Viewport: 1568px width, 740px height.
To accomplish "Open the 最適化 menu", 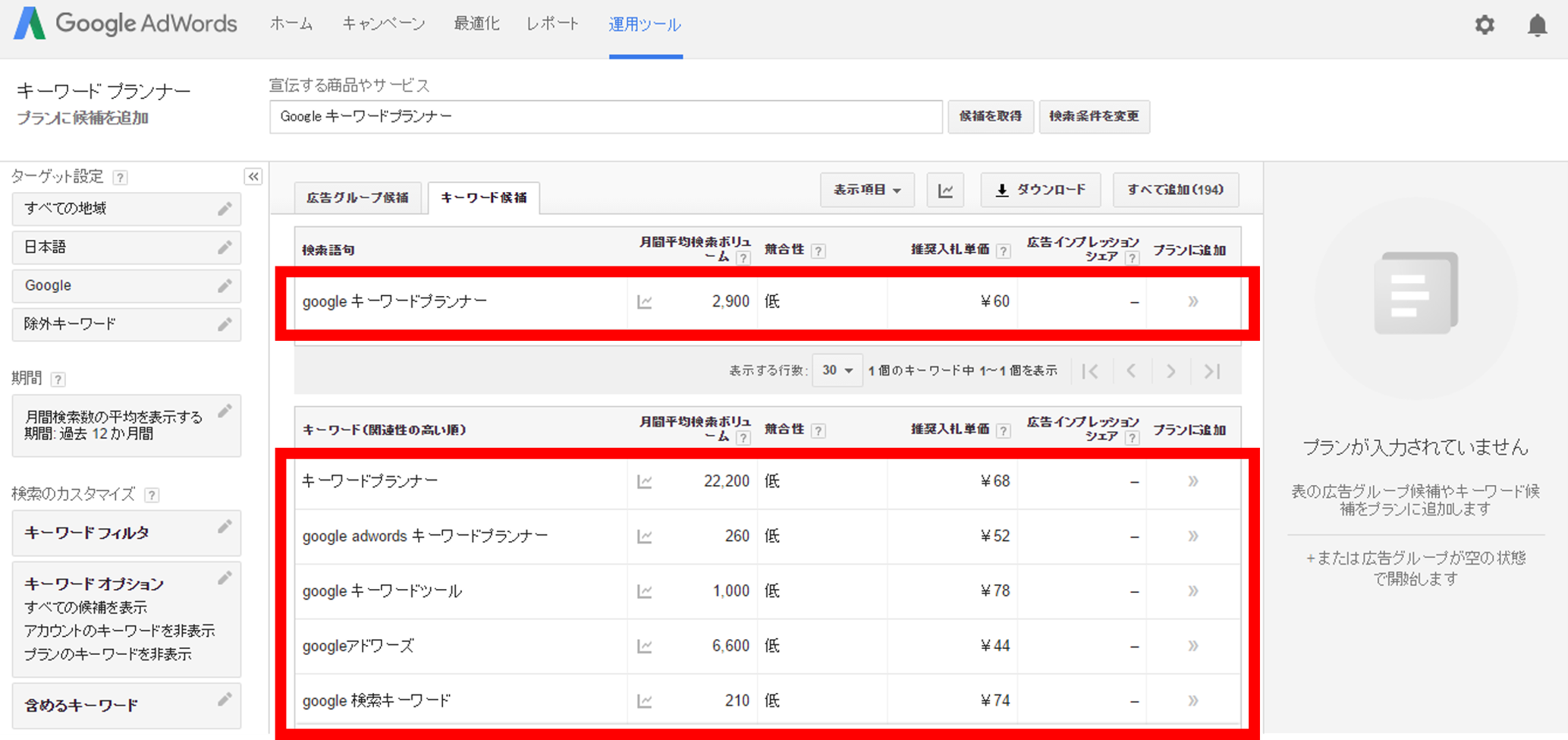I will point(476,24).
